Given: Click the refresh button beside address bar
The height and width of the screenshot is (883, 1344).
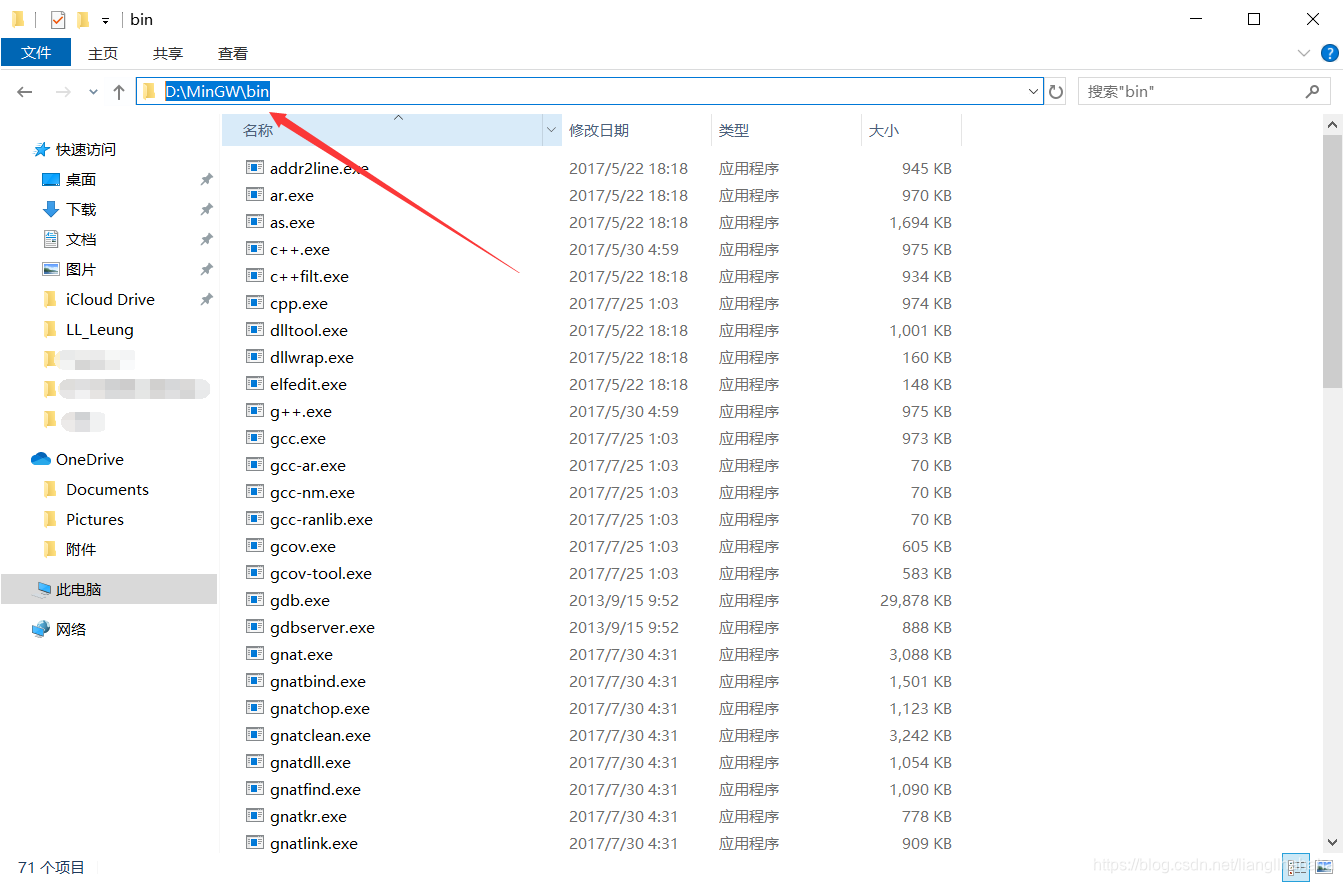Looking at the screenshot, I should 1056,92.
